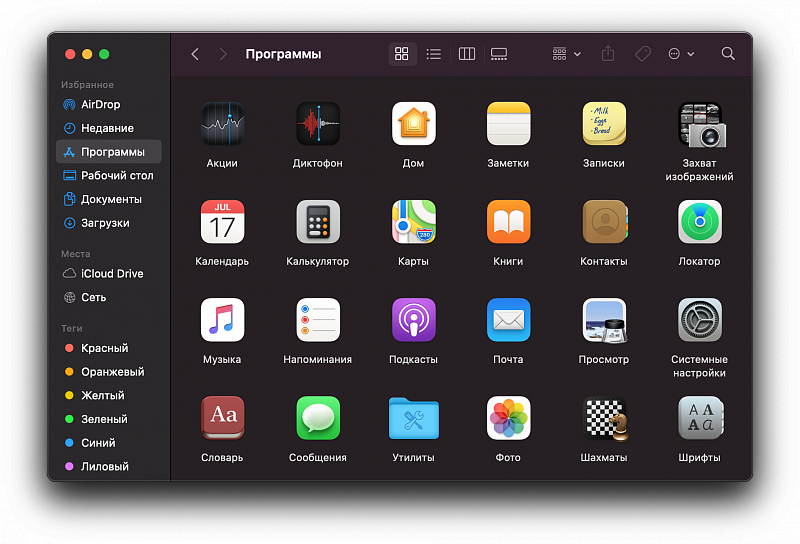800x544 pixels.
Task: Open the Системные настройки app
Action: point(700,320)
